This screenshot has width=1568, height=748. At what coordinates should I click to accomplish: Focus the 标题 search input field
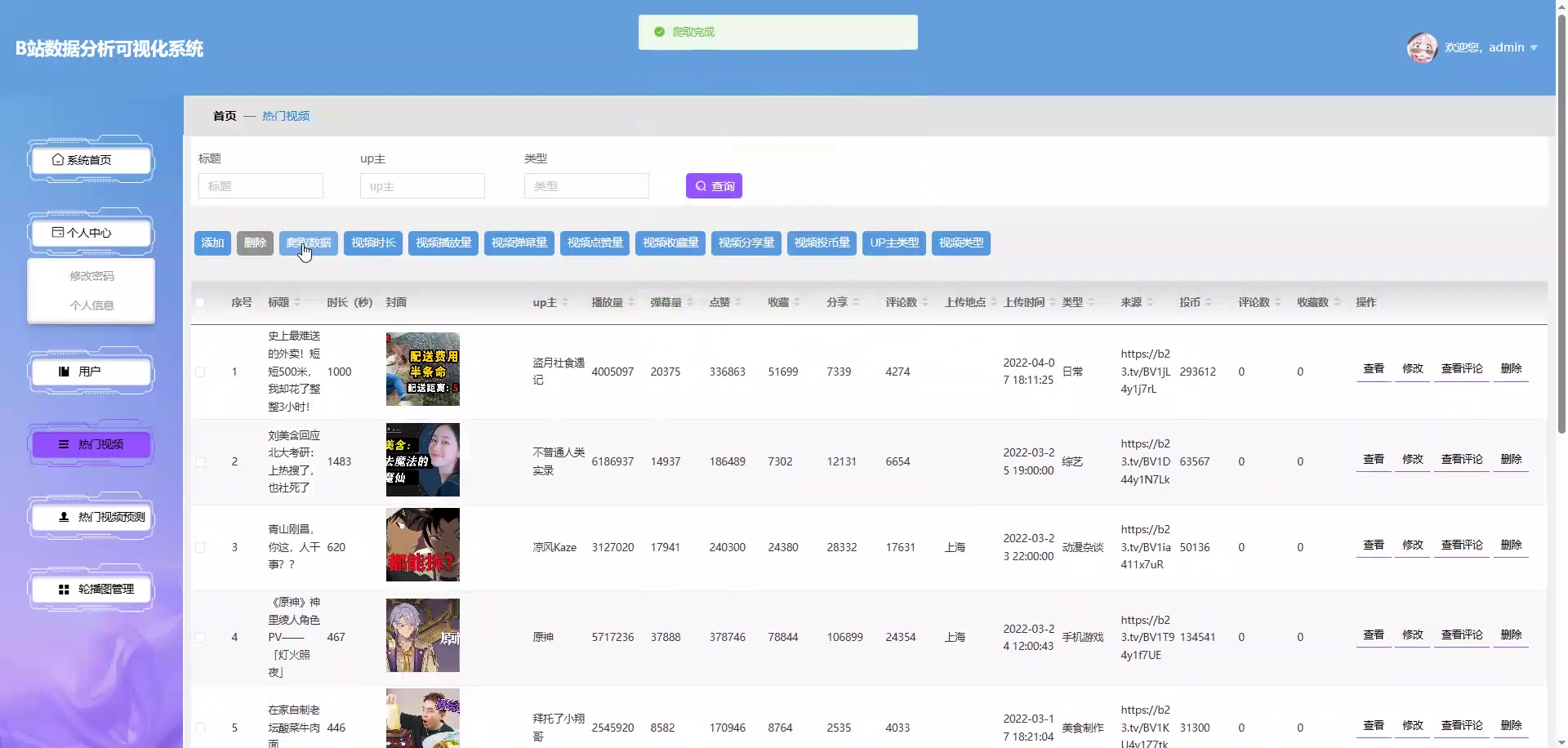(x=261, y=186)
